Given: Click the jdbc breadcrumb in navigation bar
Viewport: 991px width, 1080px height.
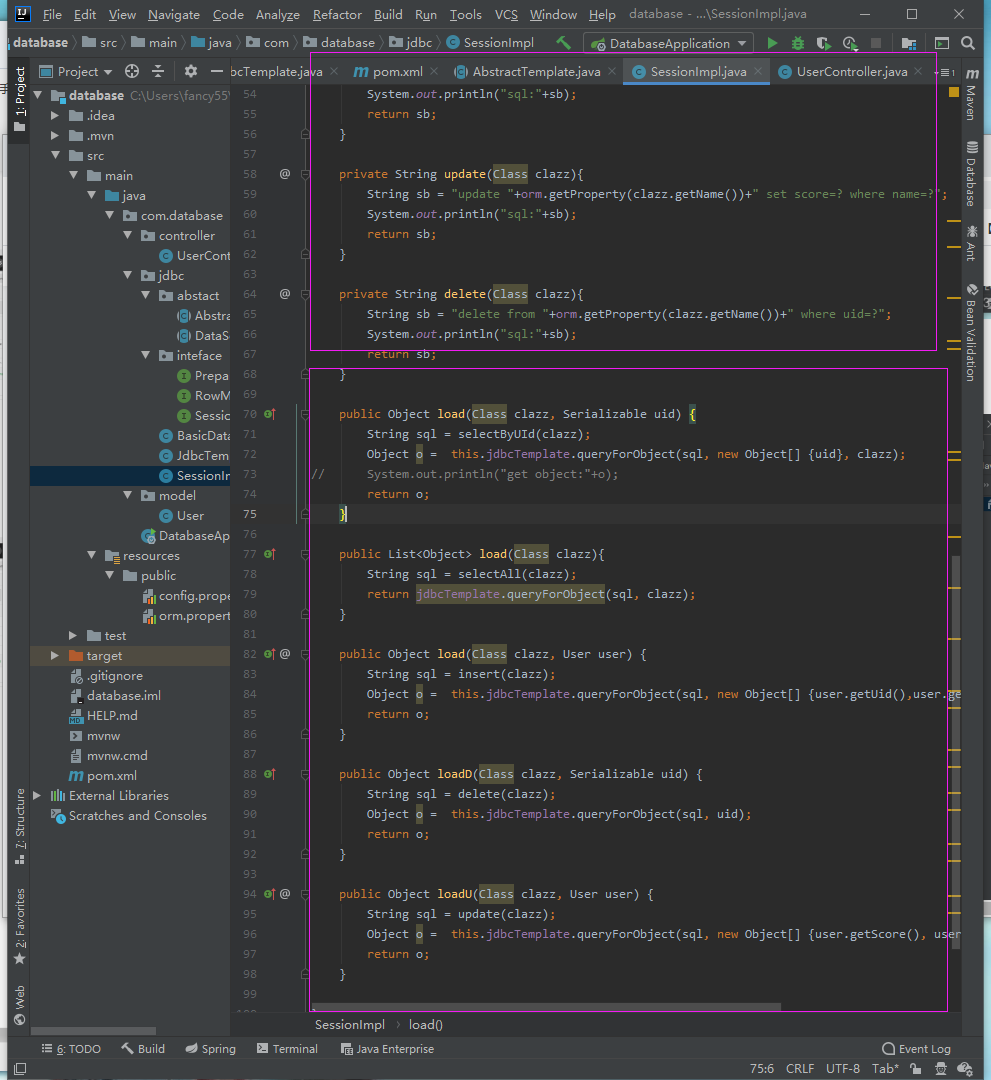Looking at the screenshot, I should click(x=411, y=43).
